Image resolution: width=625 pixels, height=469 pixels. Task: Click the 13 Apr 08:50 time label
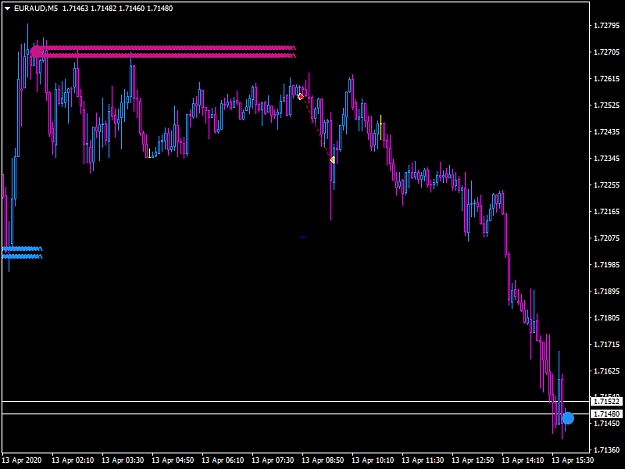coord(323,460)
